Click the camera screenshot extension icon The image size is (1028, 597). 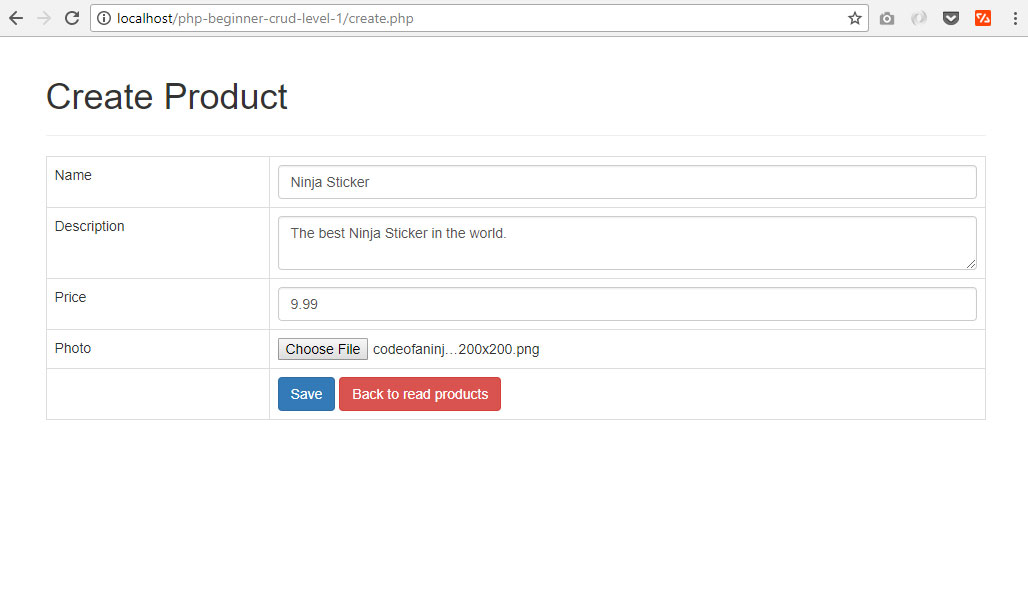coord(887,17)
